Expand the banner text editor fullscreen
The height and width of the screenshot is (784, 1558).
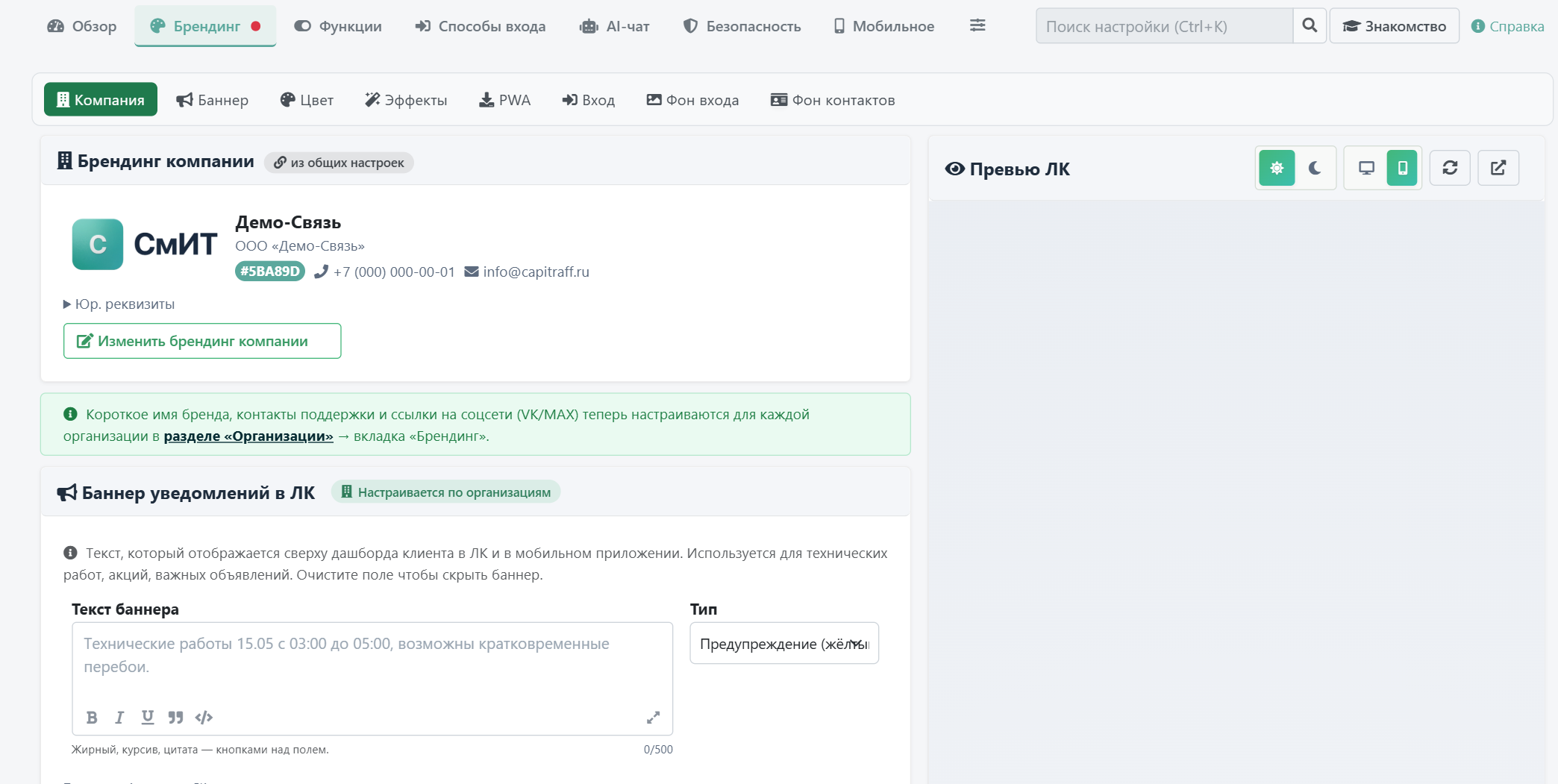pos(653,718)
